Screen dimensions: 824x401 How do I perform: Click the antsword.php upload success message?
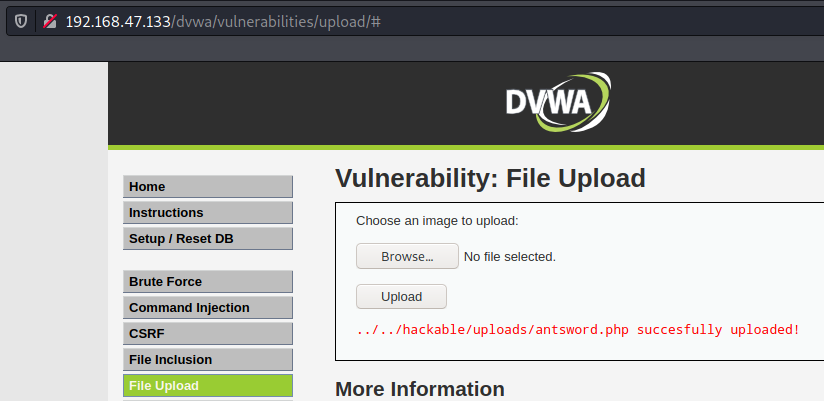(x=577, y=330)
